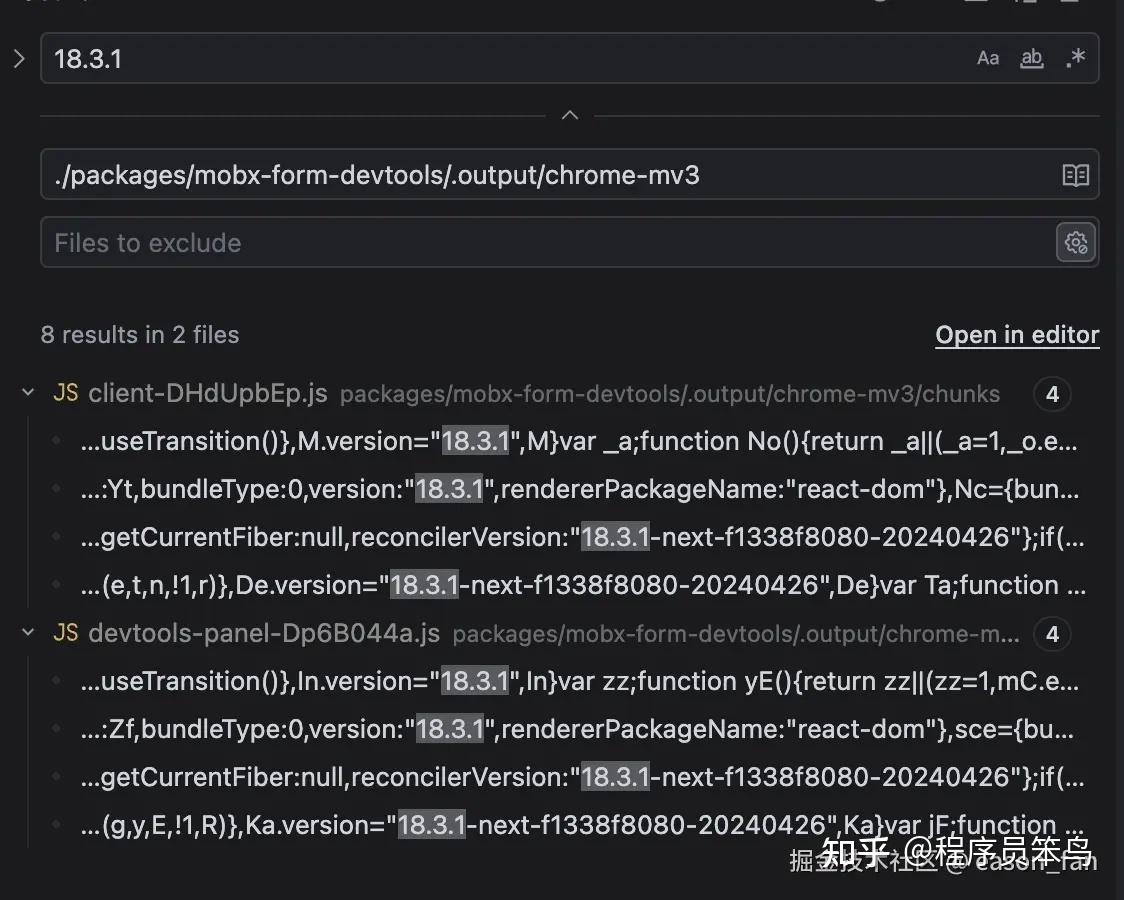Click JS icon of devtools-panel-Dp6B044a.js

point(66,633)
